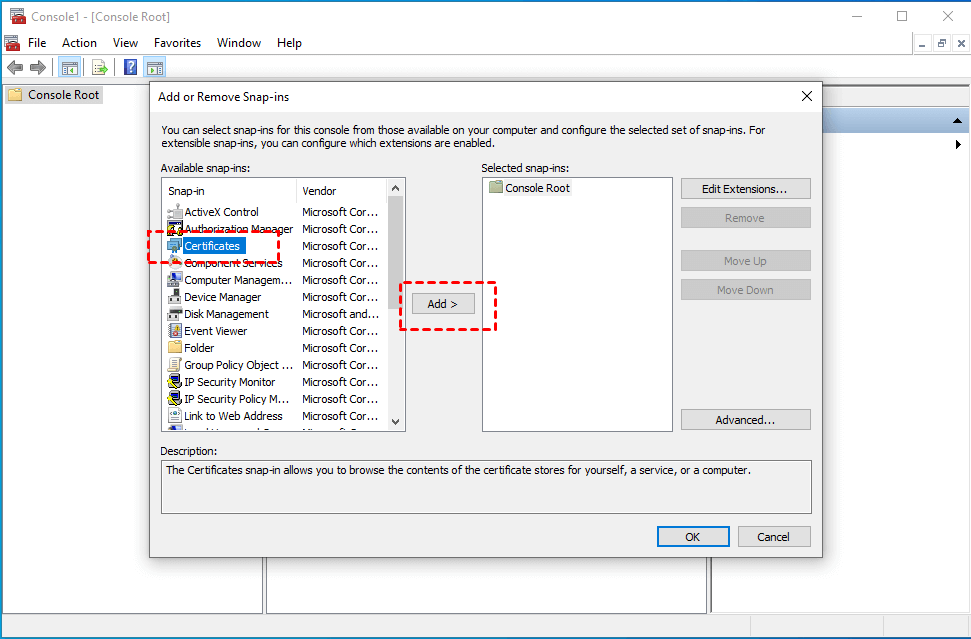Click the Group Policy Object snap-in icon
971x639 pixels.
coord(175,365)
